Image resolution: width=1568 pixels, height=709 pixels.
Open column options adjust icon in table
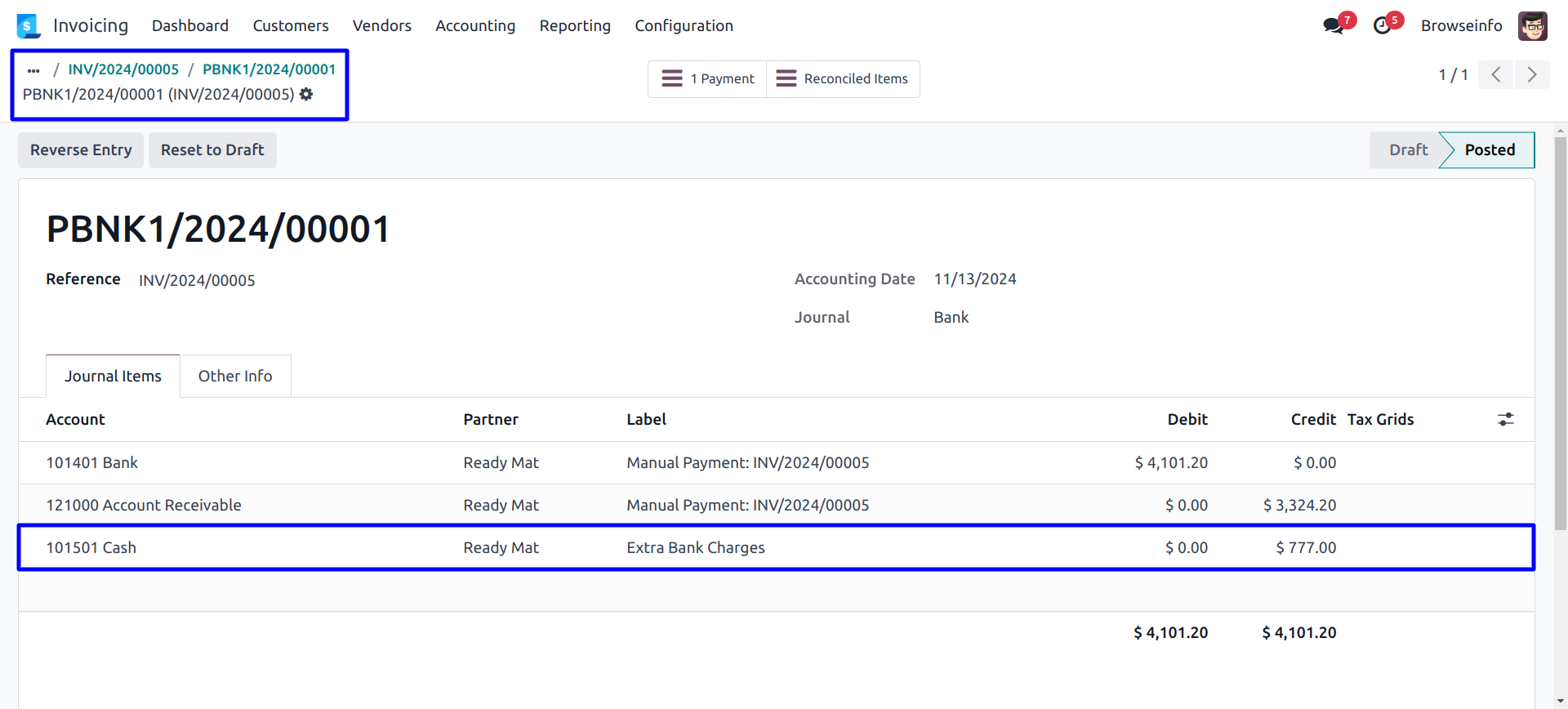tap(1505, 420)
